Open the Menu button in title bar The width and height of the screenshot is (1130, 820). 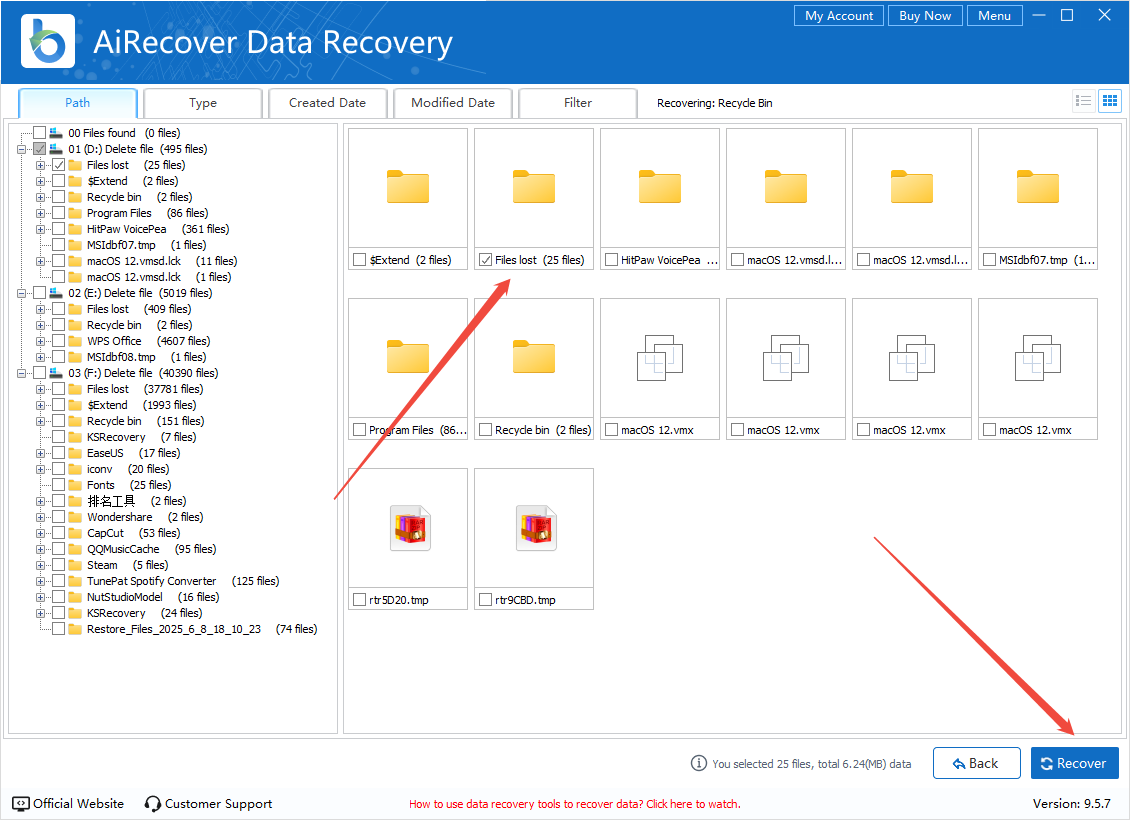(994, 16)
